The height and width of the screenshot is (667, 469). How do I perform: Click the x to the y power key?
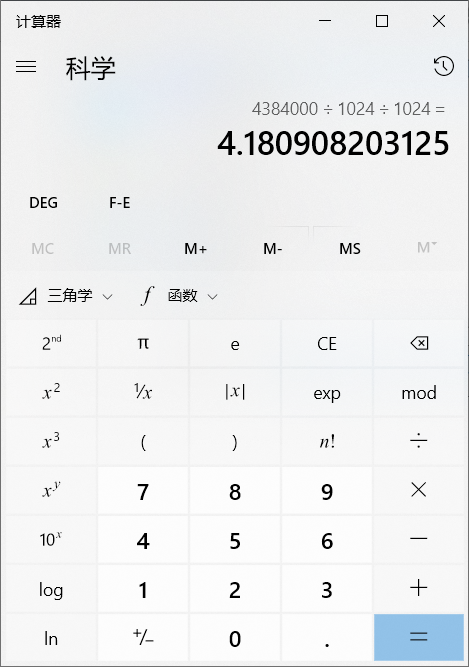(51, 490)
